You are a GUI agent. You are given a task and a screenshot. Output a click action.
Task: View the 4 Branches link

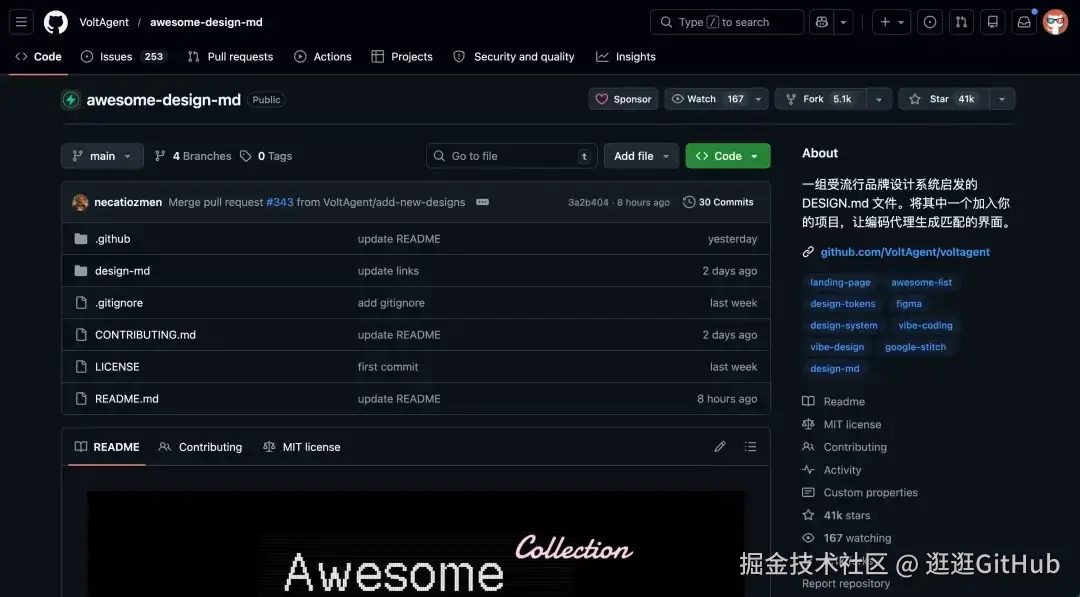tap(193, 156)
